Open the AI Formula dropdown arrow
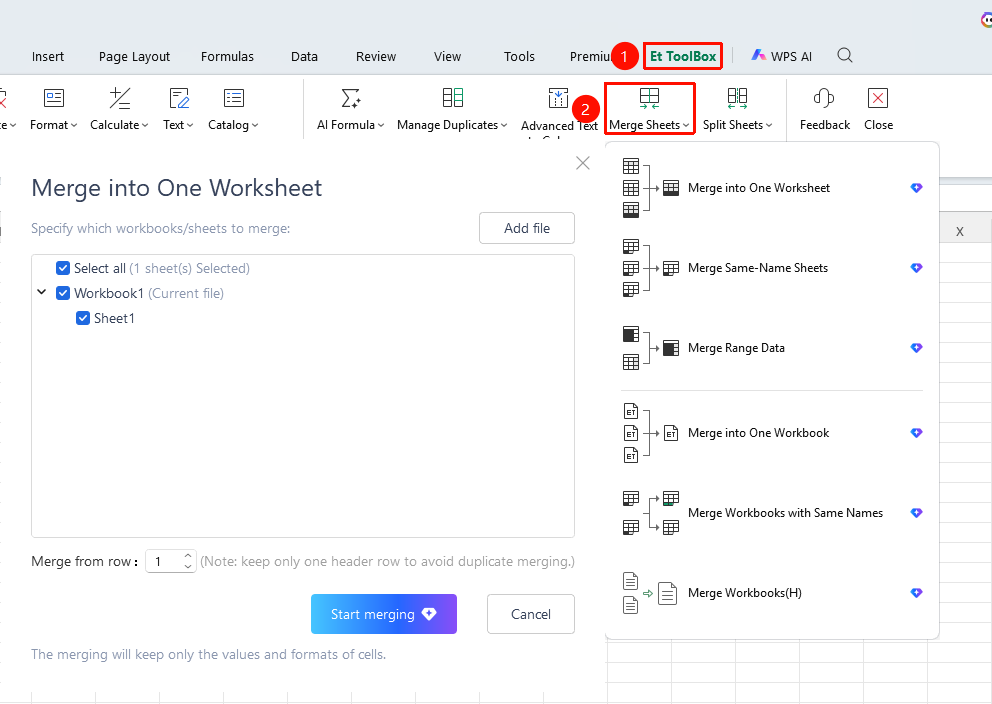 (381, 125)
